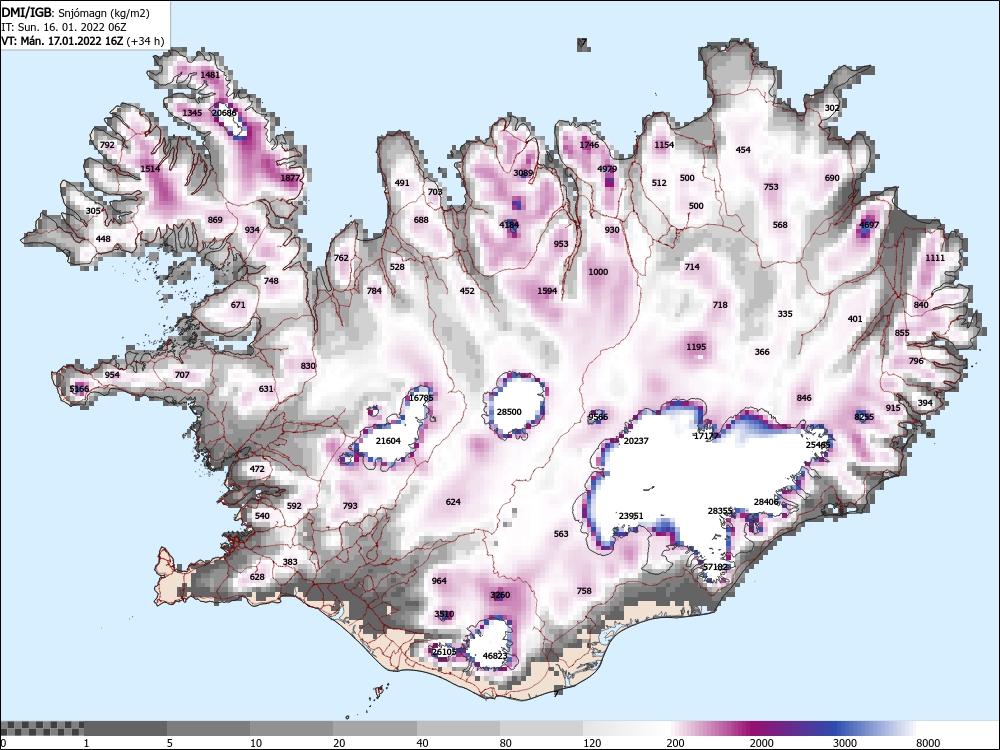The image size is (1000, 750).
Task: Click the snow value 792
Action: point(107,145)
